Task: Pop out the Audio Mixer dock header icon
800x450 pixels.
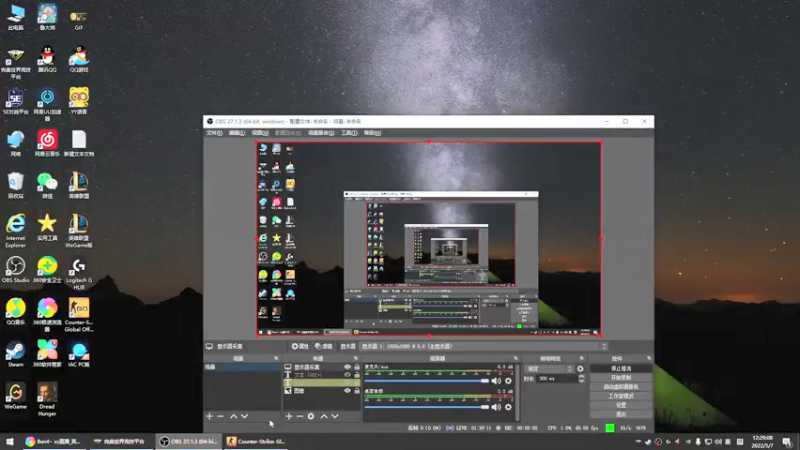Action: 516,359
